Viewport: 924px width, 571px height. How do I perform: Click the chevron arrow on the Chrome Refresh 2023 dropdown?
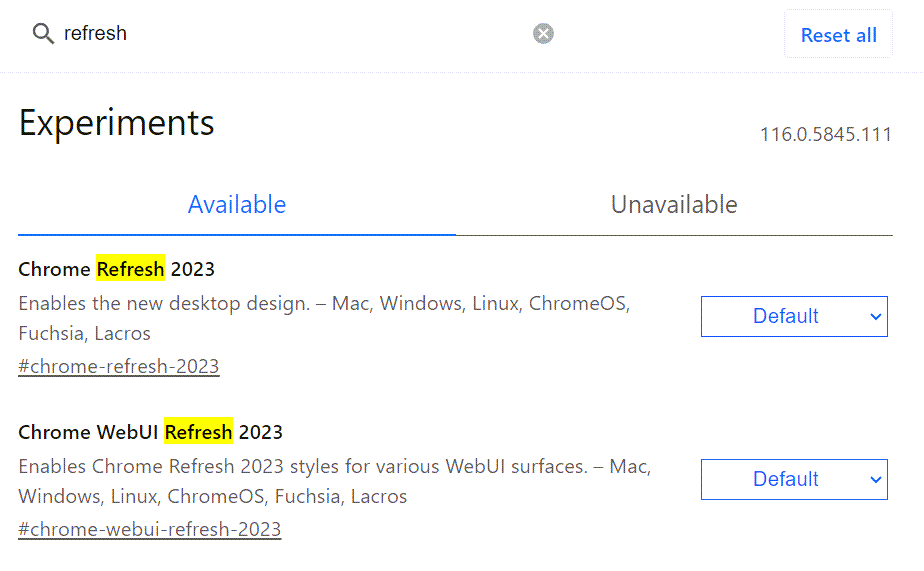(x=875, y=317)
